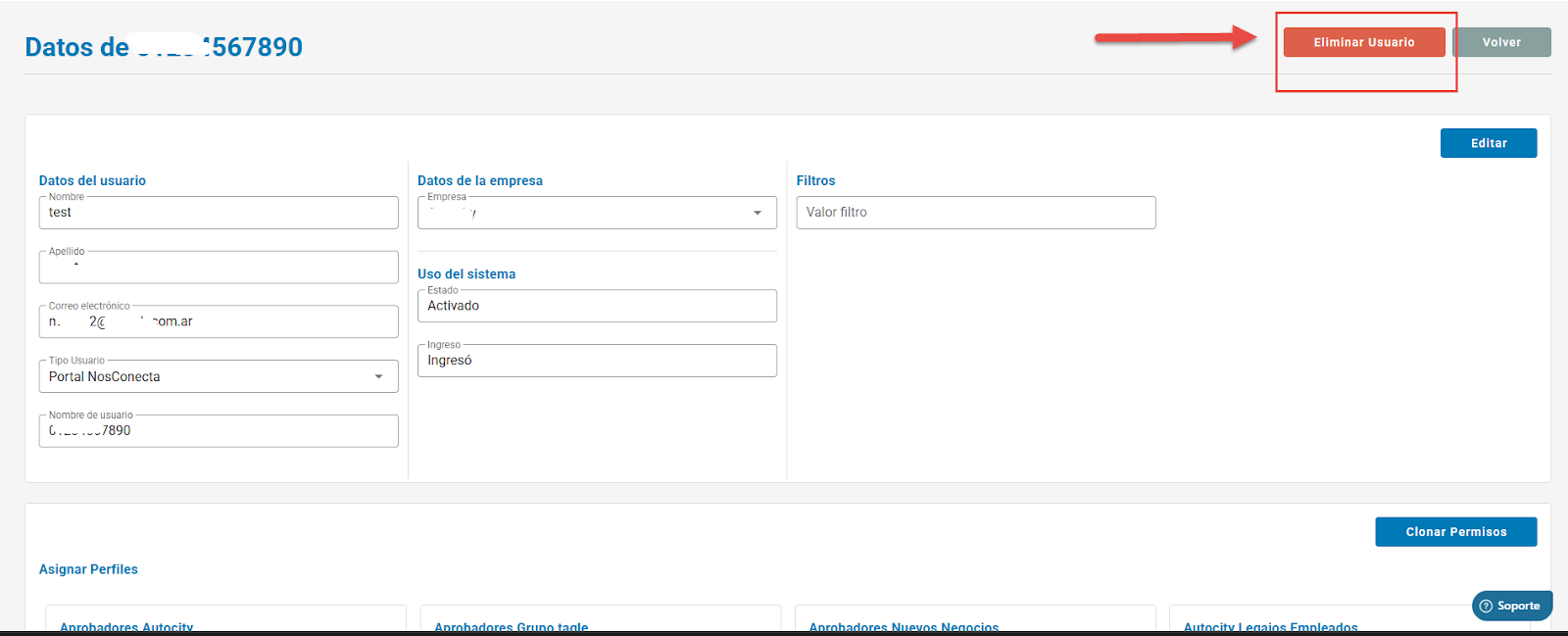1568x636 pixels.
Task: Click the Asignar Perfiles heading
Action: [88, 569]
